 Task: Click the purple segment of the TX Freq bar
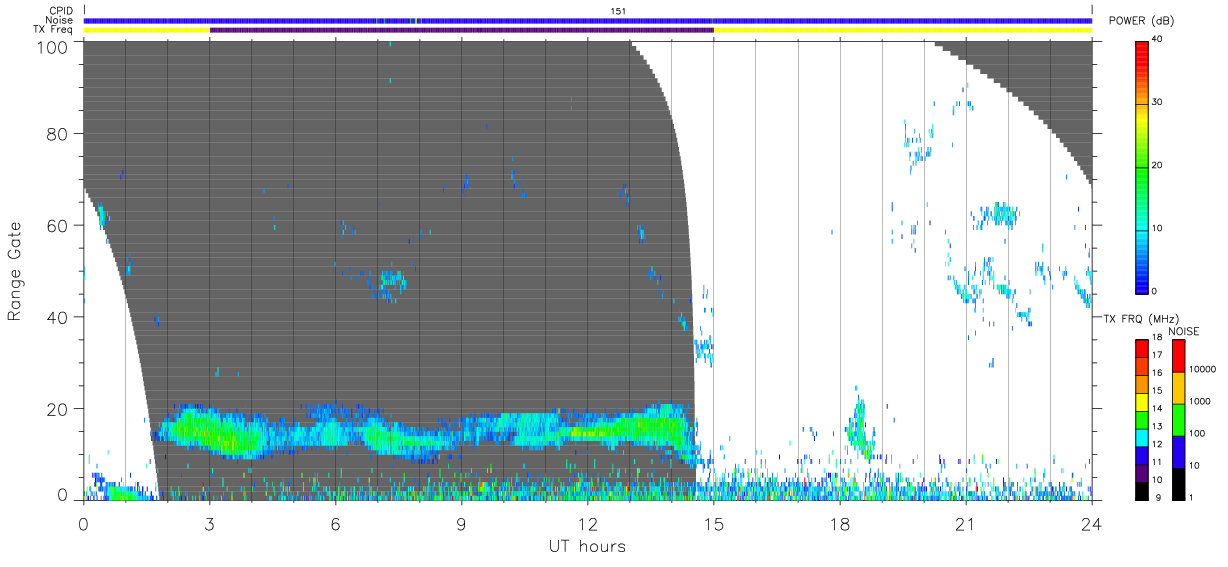coord(461,30)
